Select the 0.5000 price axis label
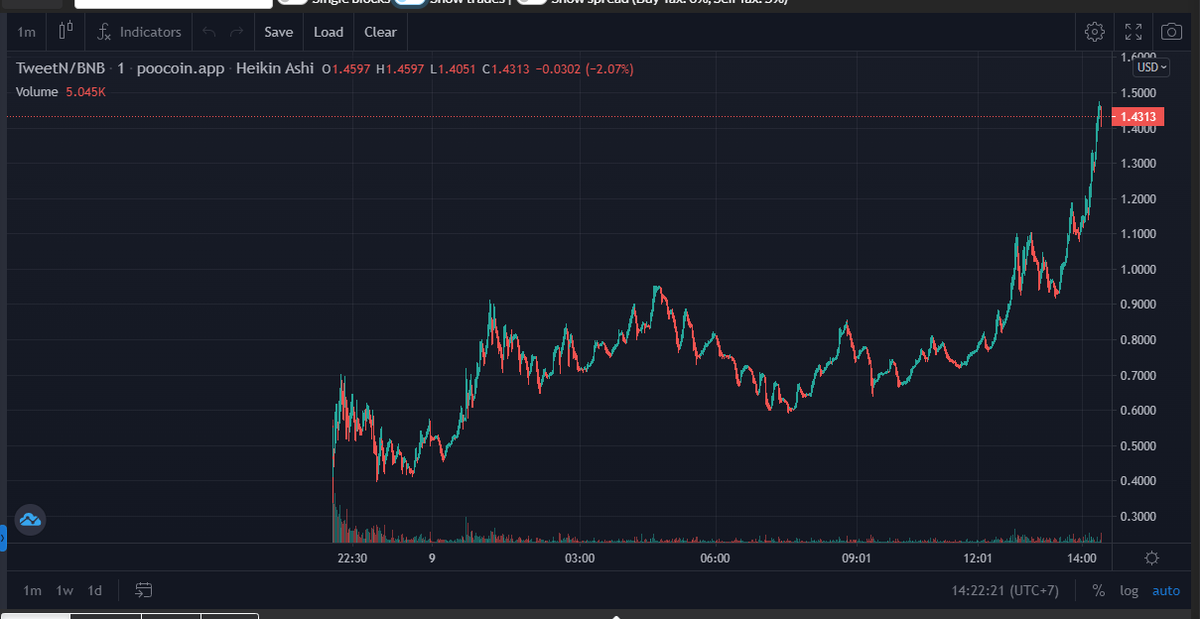The image size is (1200, 619). pyautogui.click(x=1137, y=446)
